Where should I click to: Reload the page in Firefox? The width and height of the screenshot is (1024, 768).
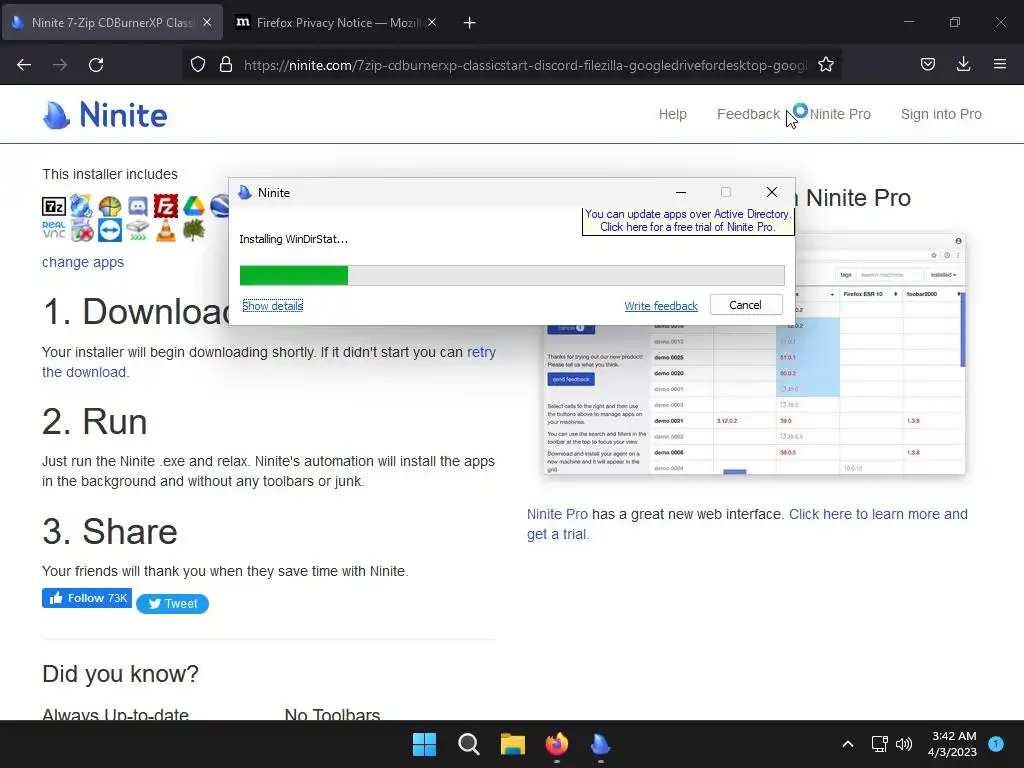pos(96,65)
